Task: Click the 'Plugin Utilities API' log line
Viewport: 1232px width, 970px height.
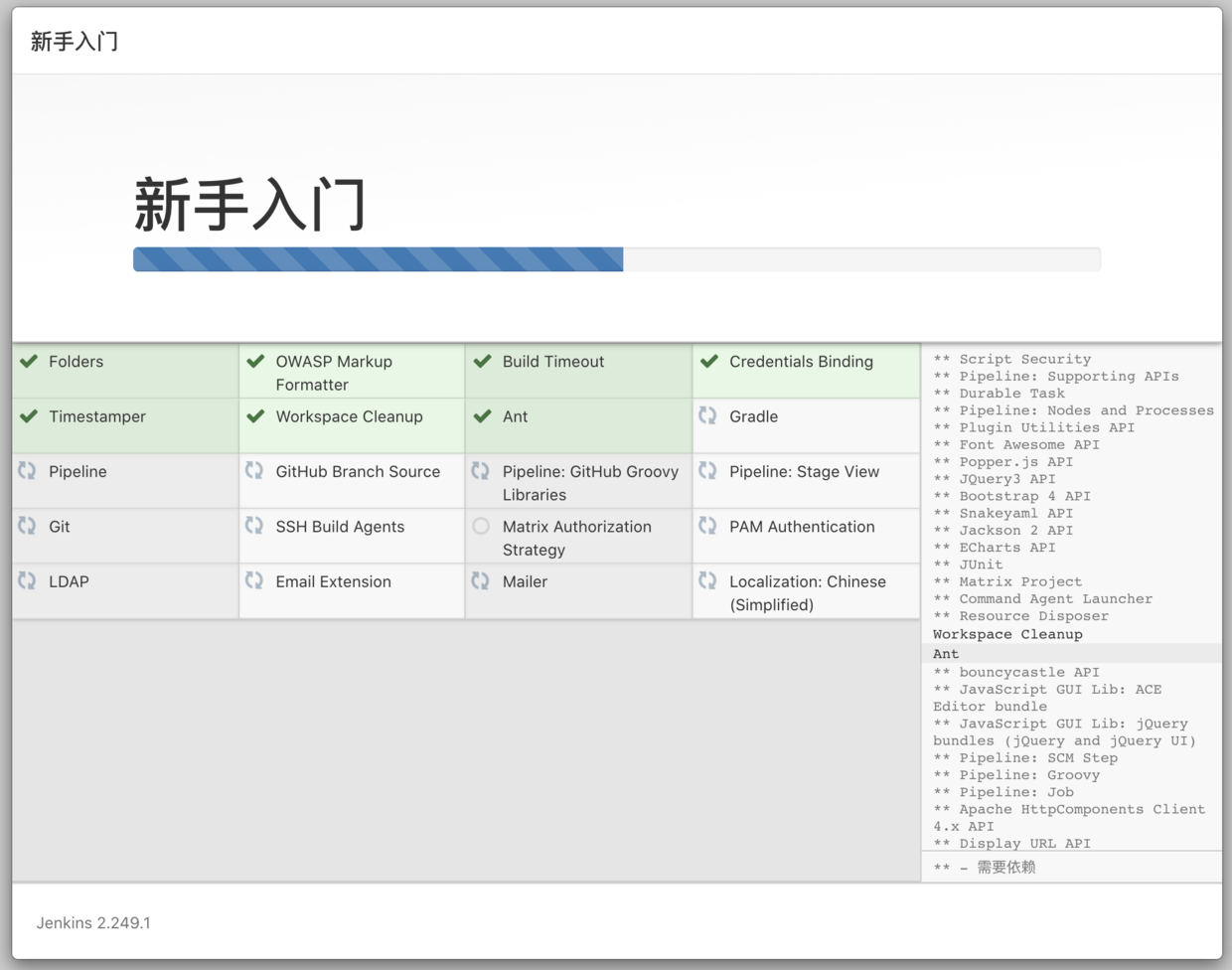Action: pyautogui.click(x=1033, y=426)
